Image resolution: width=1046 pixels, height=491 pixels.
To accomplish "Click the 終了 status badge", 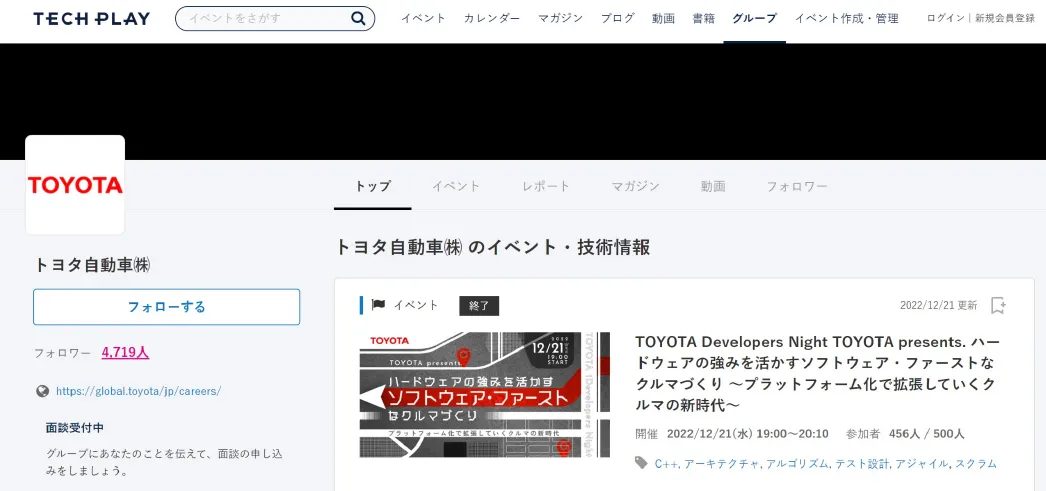I will [x=479, y=306].
